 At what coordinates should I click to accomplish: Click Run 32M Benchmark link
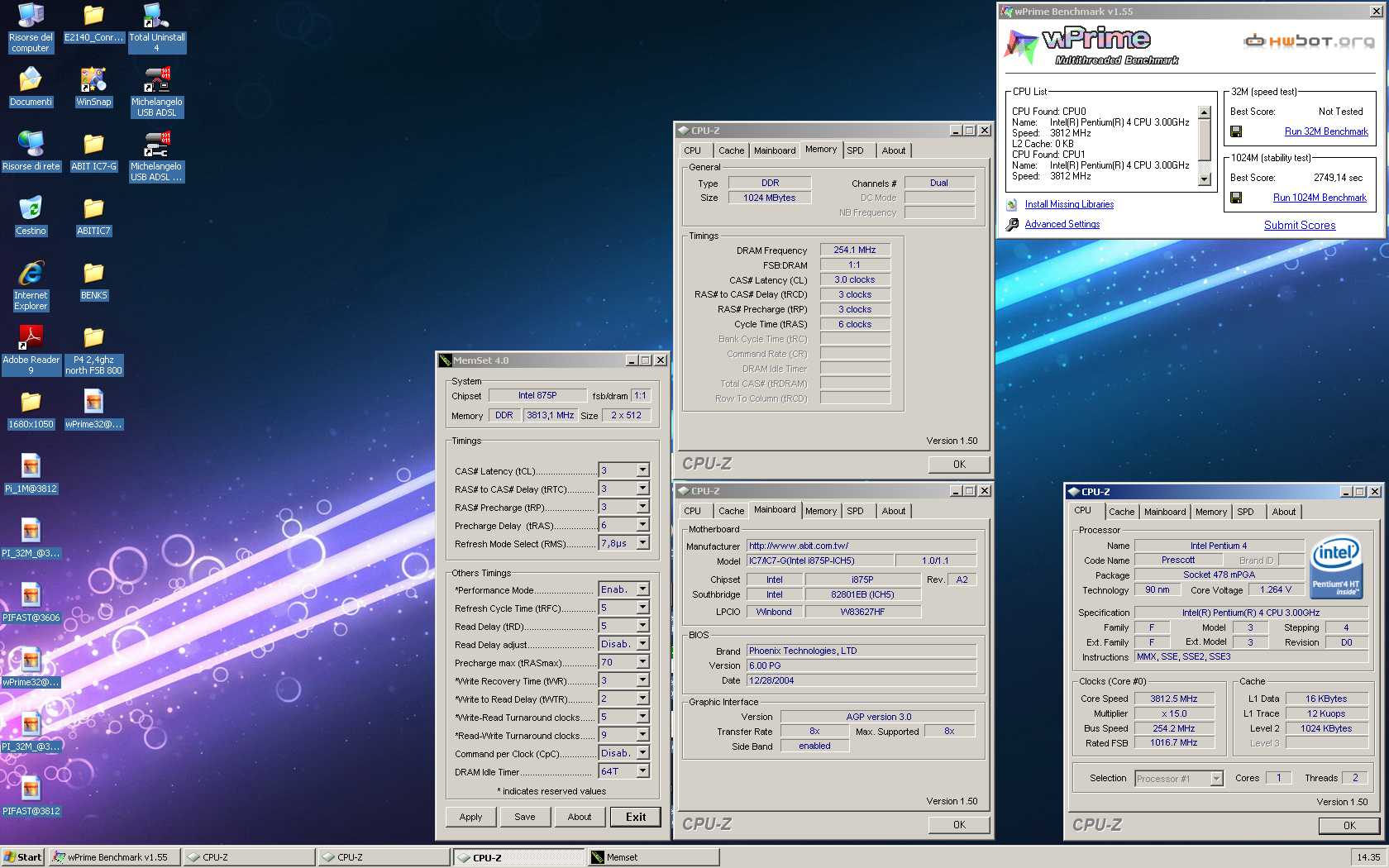(1326, 131)
